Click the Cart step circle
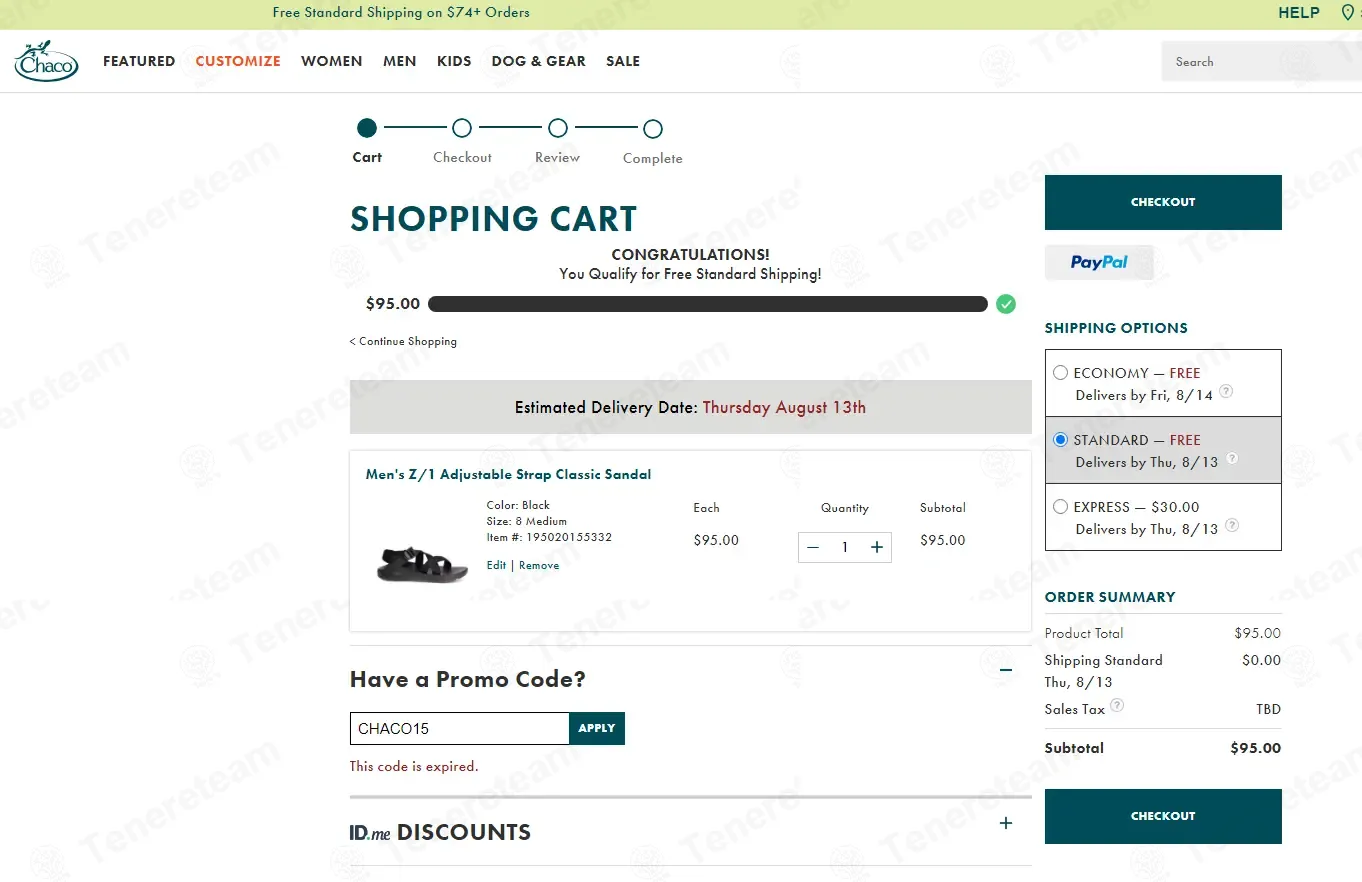Screen dimensions: 1362x882 point(367,128)
